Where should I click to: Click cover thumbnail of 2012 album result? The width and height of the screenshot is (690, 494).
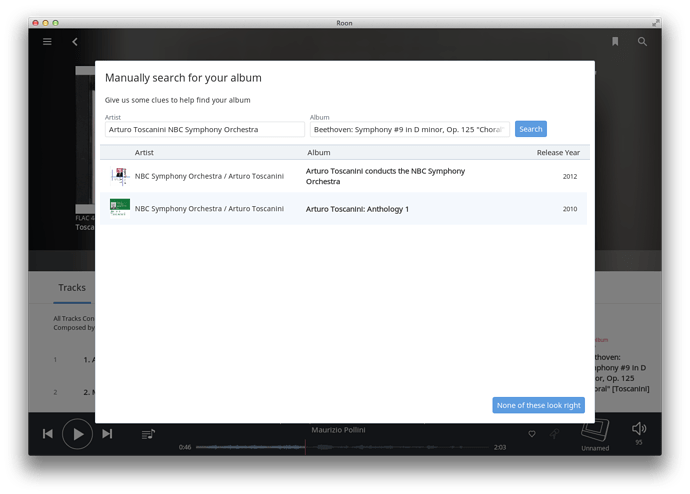120,176
